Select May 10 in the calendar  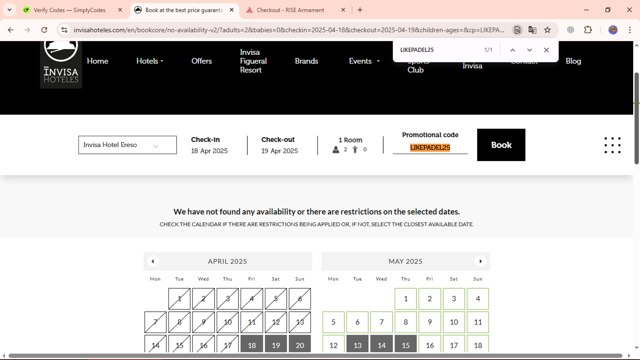click(x=453, y=322)
